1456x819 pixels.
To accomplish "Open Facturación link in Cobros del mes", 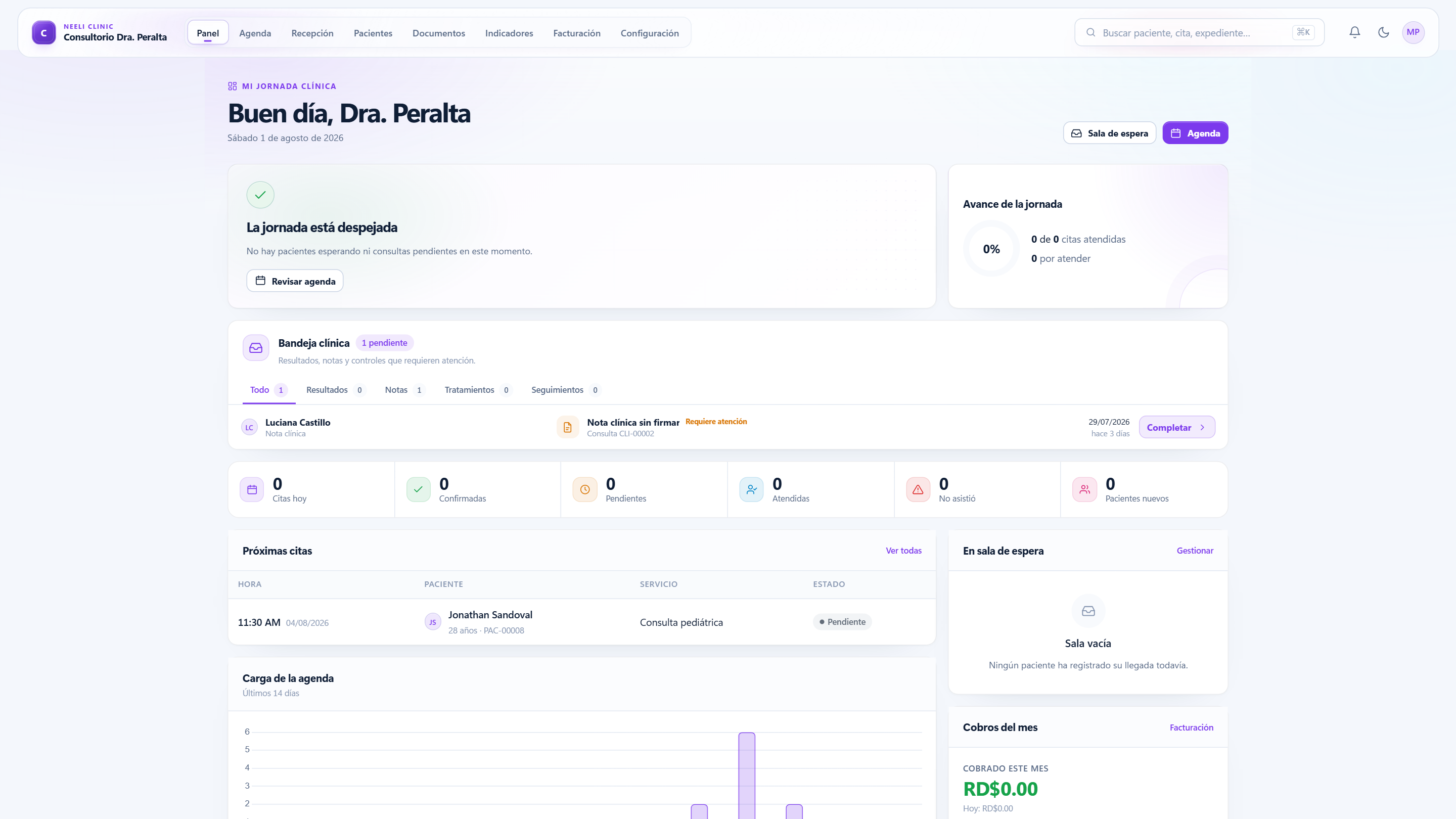I will click(1192, 727).
